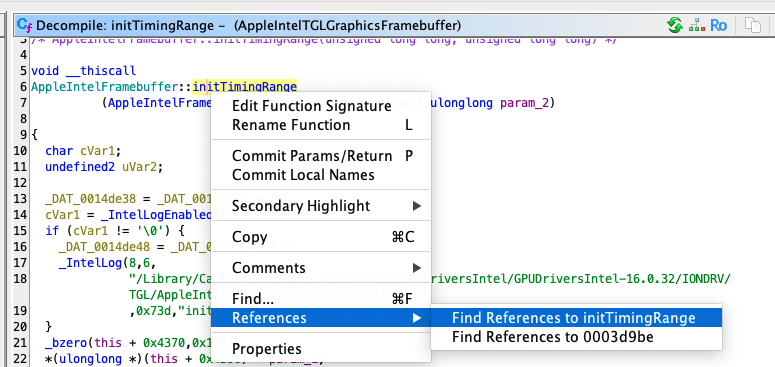Viewport: 775px width, 367px height.
Task: Click the ulonglong type on line 7
Action: (463, 103)
